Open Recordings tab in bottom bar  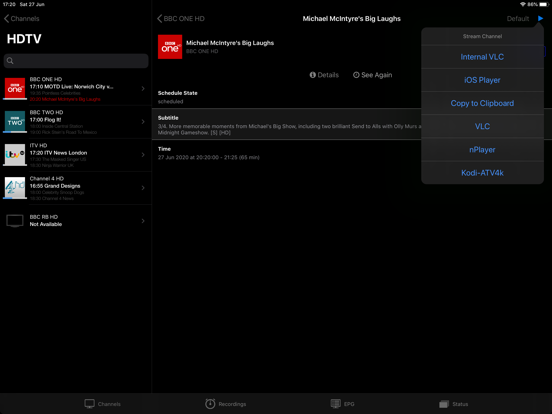coord(225,404)
